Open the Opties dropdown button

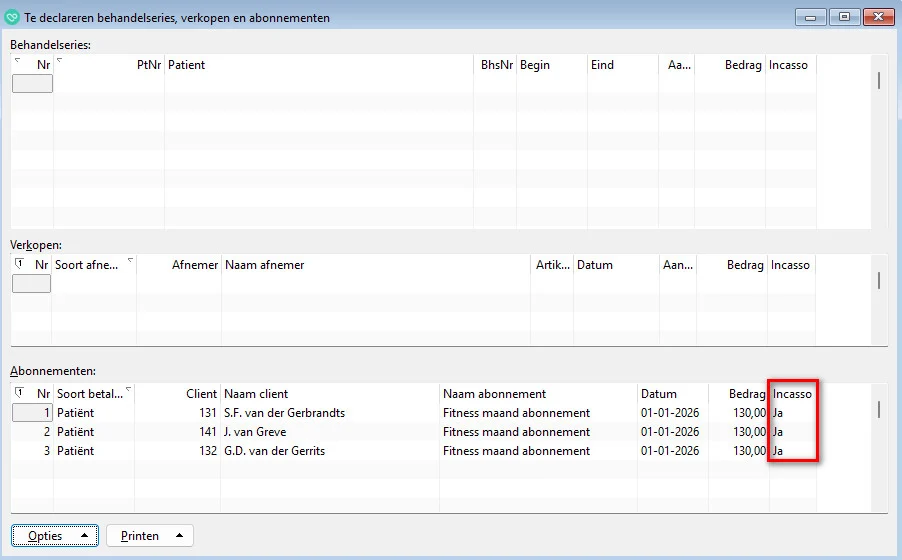54,536
